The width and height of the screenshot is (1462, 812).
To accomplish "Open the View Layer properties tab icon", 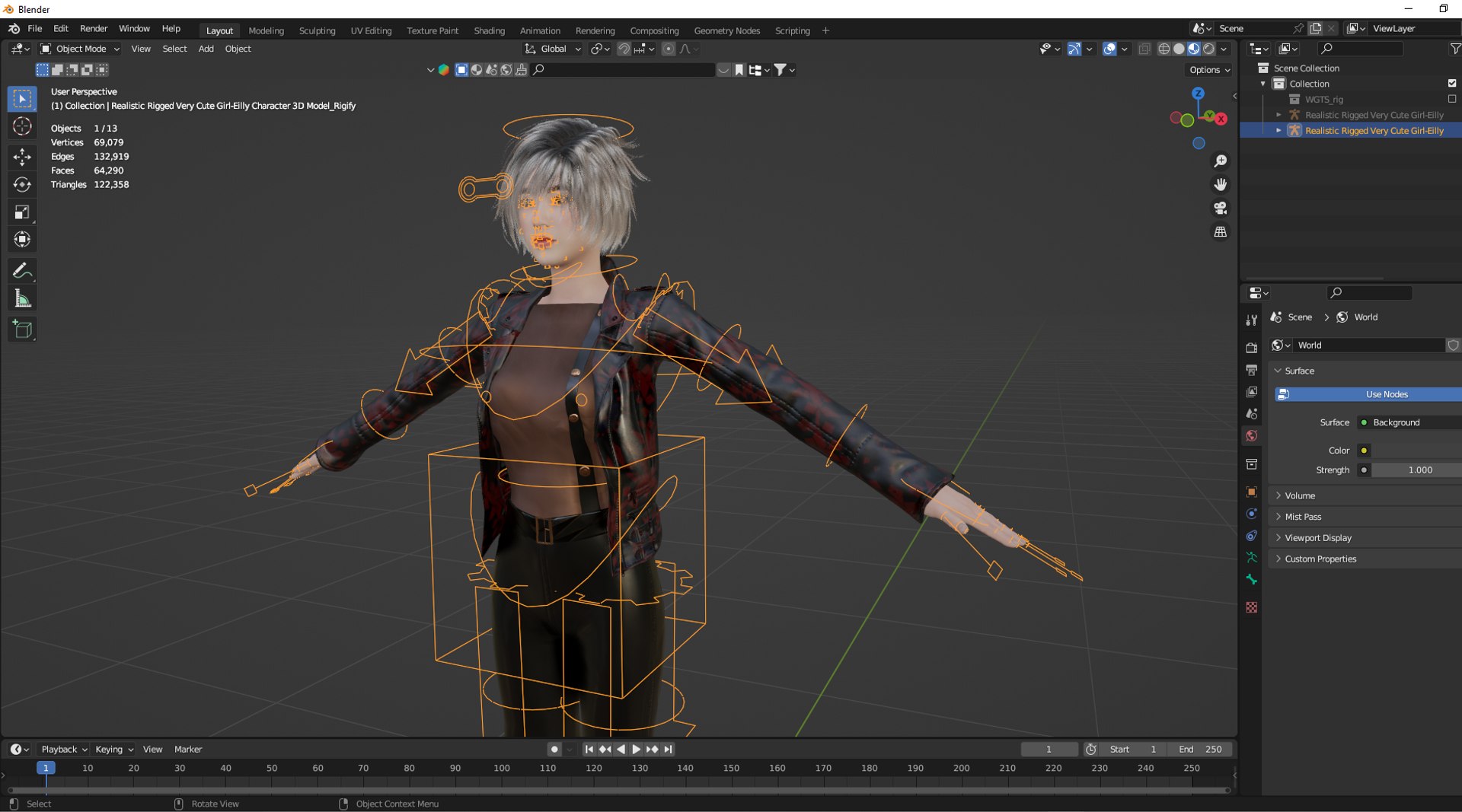I will pos(1251,392).
